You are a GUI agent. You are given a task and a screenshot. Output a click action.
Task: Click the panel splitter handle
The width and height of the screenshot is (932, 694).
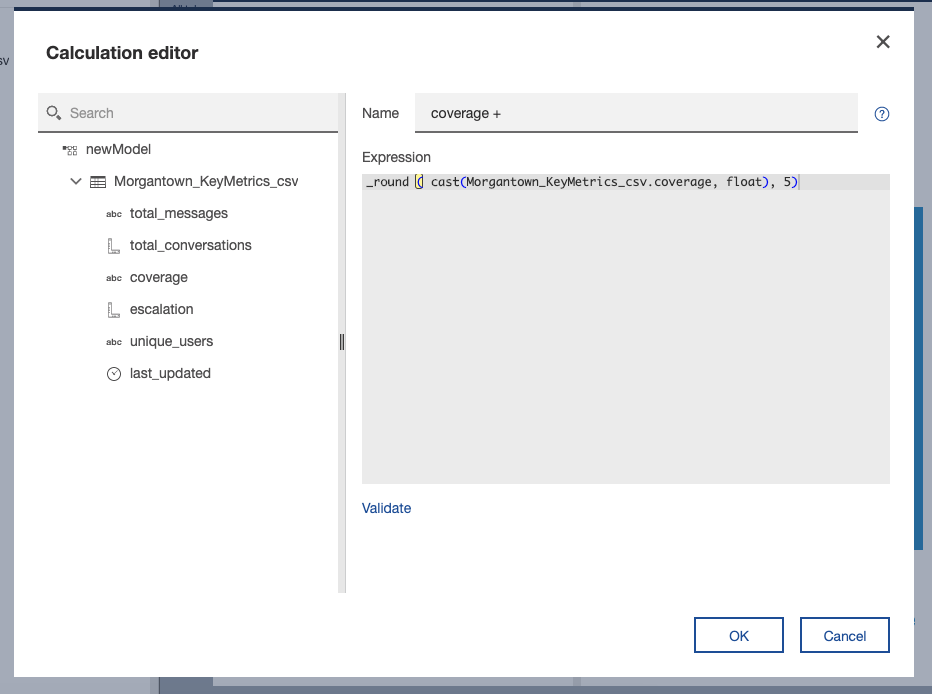click(342, 342)
